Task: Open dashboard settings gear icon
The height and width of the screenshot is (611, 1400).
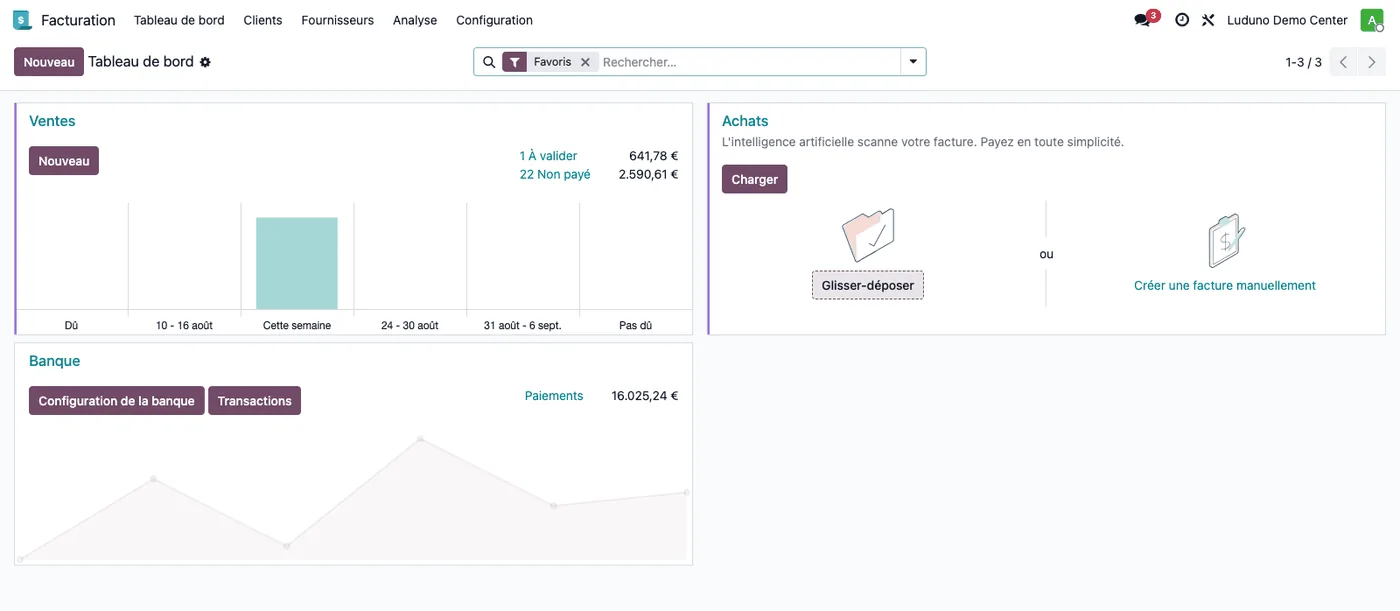Action: click(x=205, y=62)
